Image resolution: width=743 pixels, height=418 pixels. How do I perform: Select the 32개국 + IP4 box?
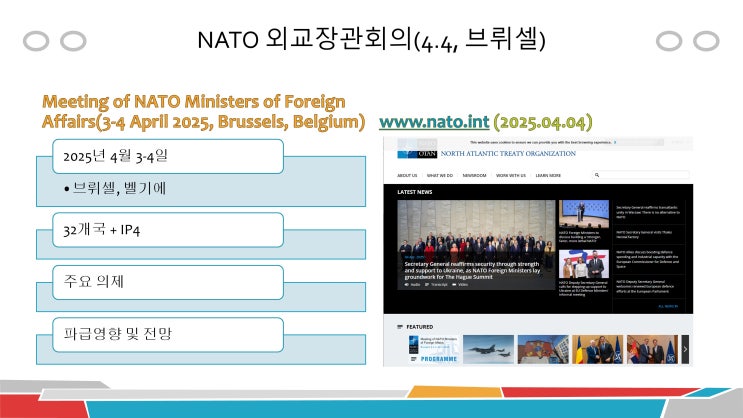(x=168, y=230)
